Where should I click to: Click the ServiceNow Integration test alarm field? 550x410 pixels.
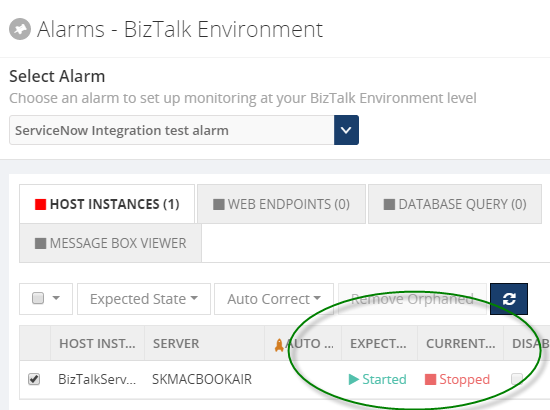[x=172, y=130]
